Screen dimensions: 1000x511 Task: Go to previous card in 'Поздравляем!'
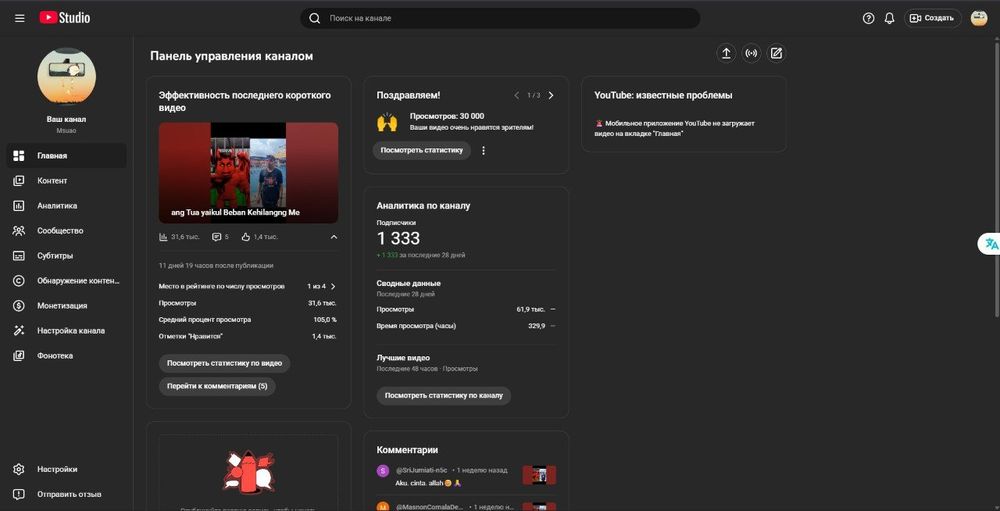click(x=517, y=95)
